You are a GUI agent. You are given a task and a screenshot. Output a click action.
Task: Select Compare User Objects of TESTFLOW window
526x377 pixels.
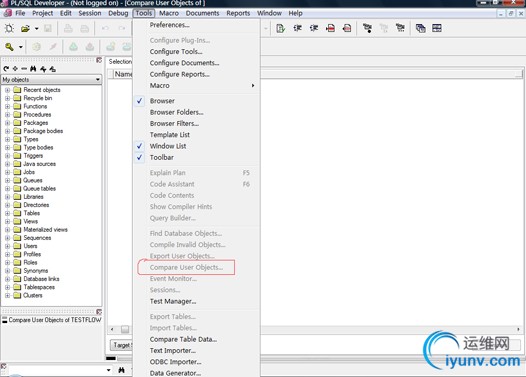(x=52, y=320)
